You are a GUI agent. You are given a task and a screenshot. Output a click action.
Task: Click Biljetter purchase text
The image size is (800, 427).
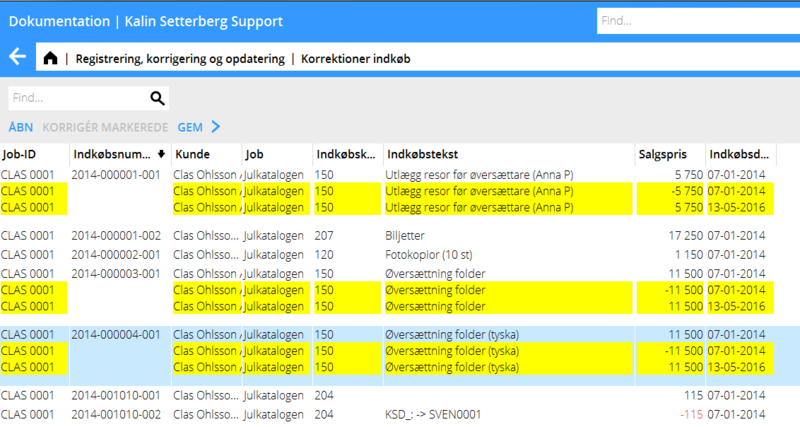tap(405, 236)
